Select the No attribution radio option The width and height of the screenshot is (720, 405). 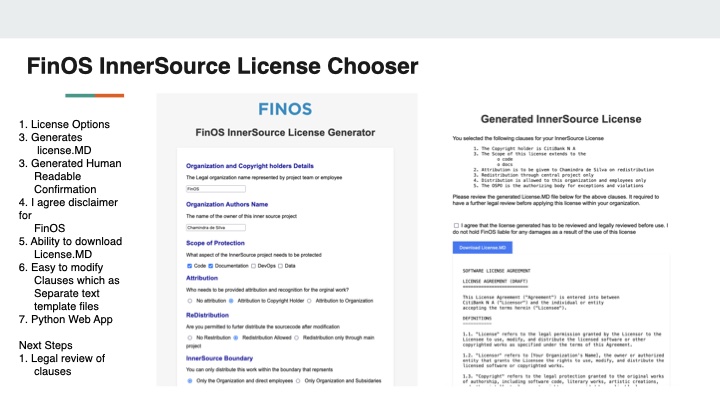pyautogui.click(x=190, y=301)
